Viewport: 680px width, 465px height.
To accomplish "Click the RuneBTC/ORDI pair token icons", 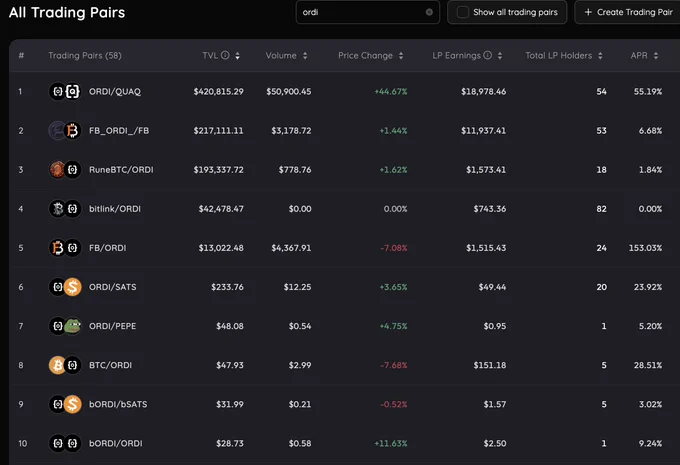I will [65, 170].
